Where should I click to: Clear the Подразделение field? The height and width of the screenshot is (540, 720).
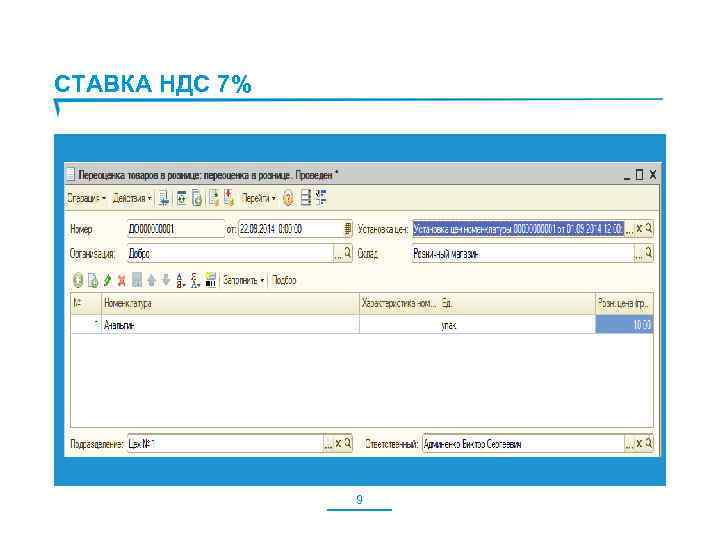338,444
